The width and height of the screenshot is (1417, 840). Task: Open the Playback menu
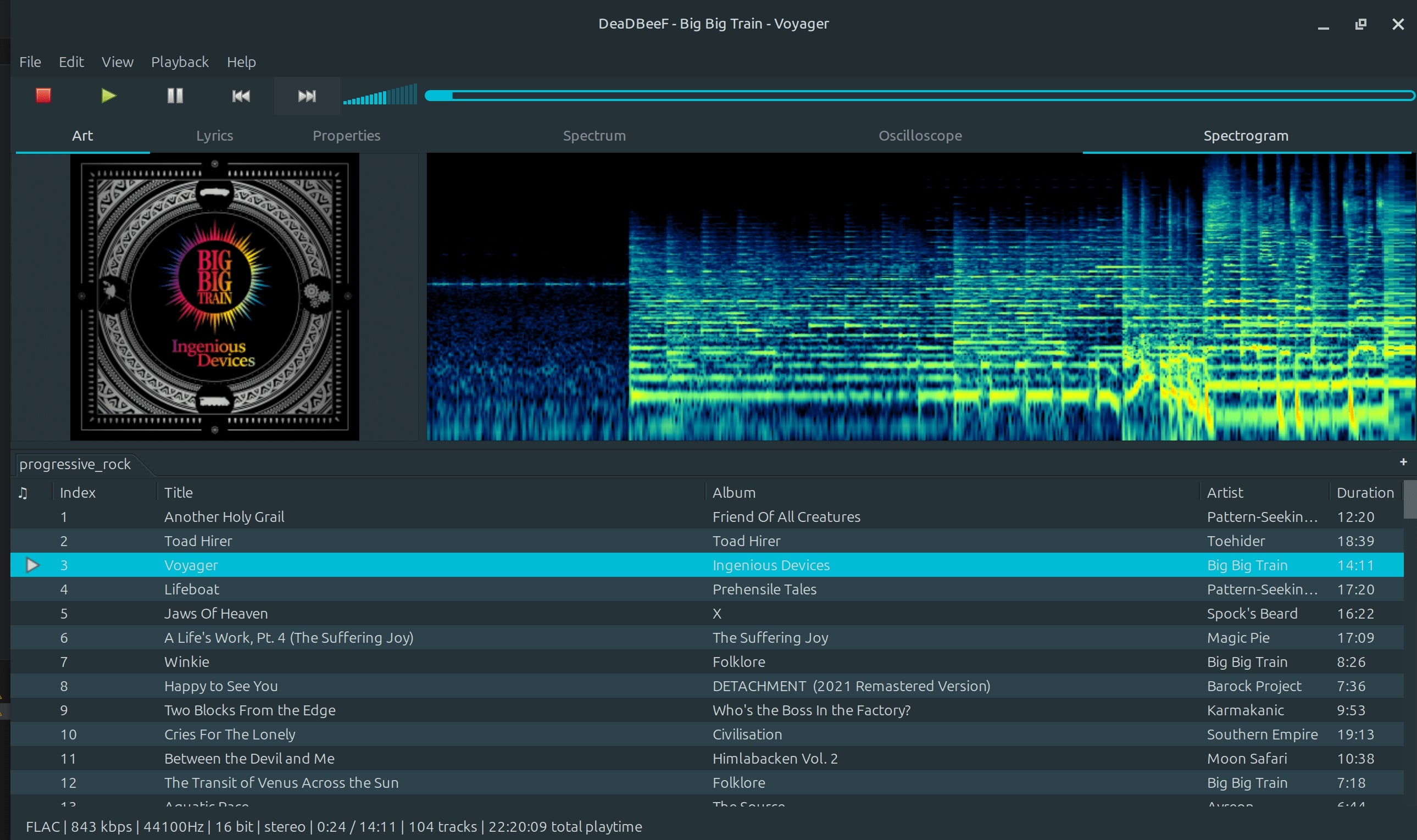(x=180, y=62)
